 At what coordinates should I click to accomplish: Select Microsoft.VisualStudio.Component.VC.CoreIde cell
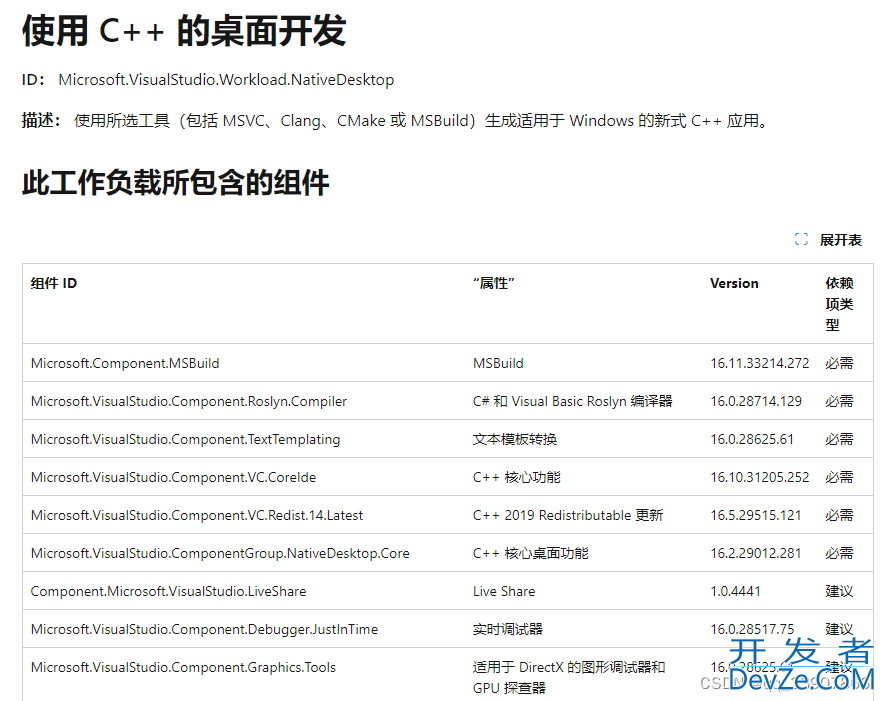point(173,477)
